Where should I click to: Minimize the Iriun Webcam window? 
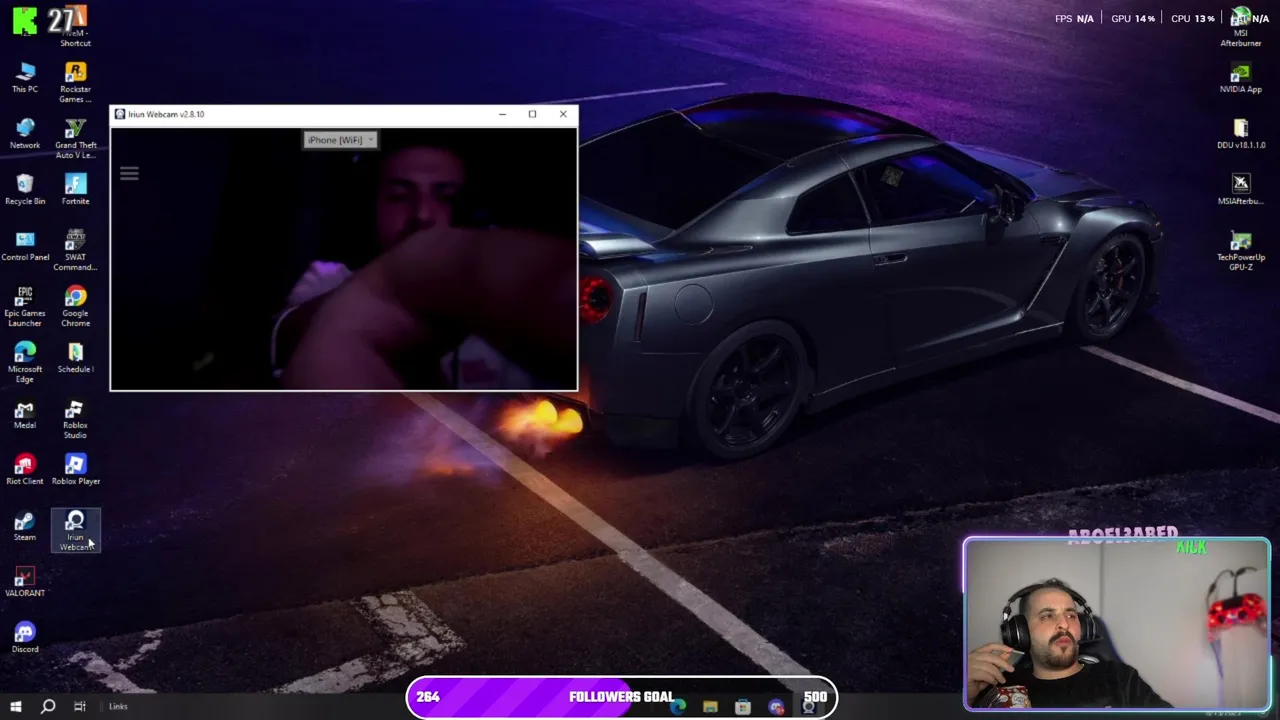pos(502,114)
